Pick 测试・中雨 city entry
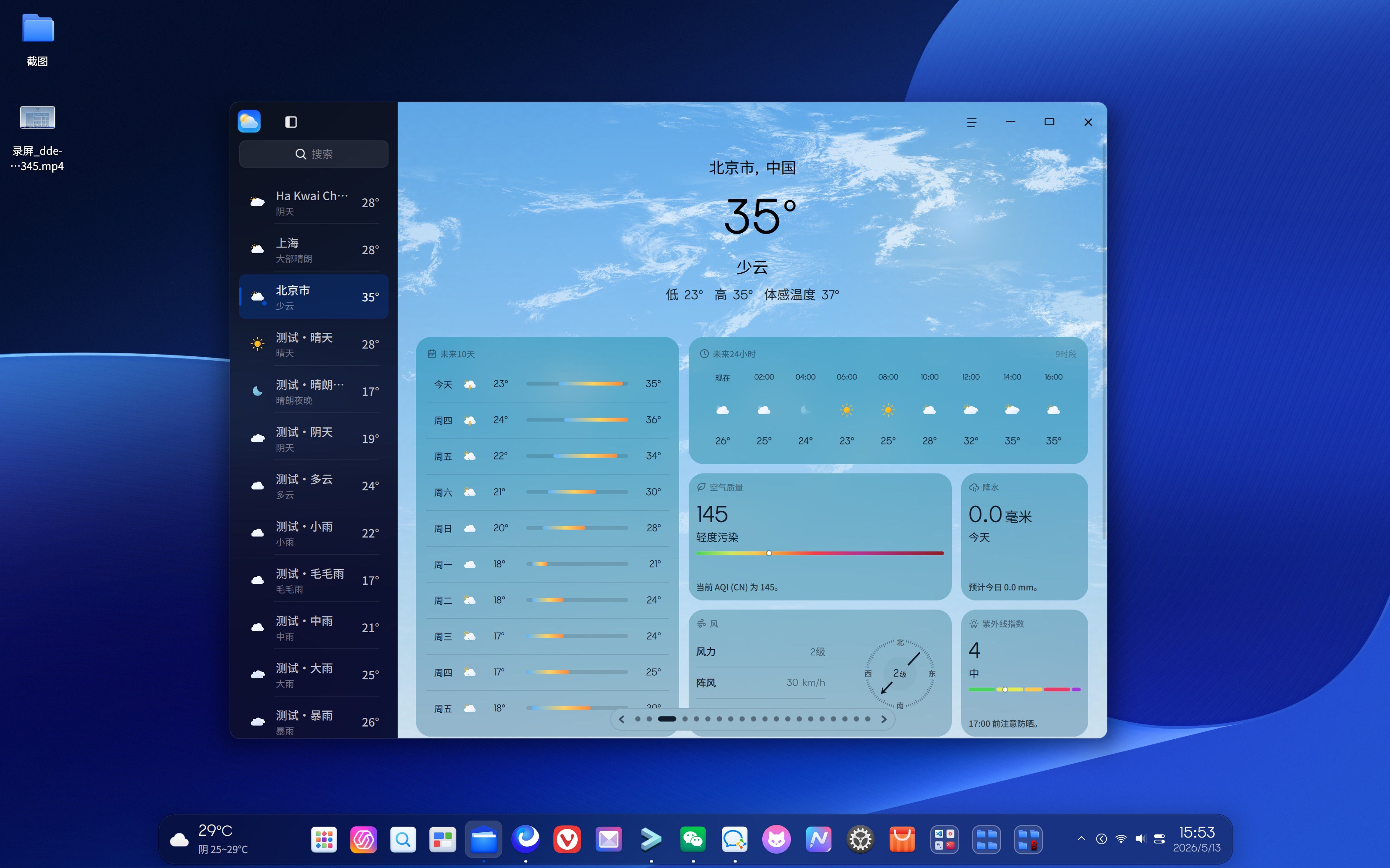 coord(313,627)
